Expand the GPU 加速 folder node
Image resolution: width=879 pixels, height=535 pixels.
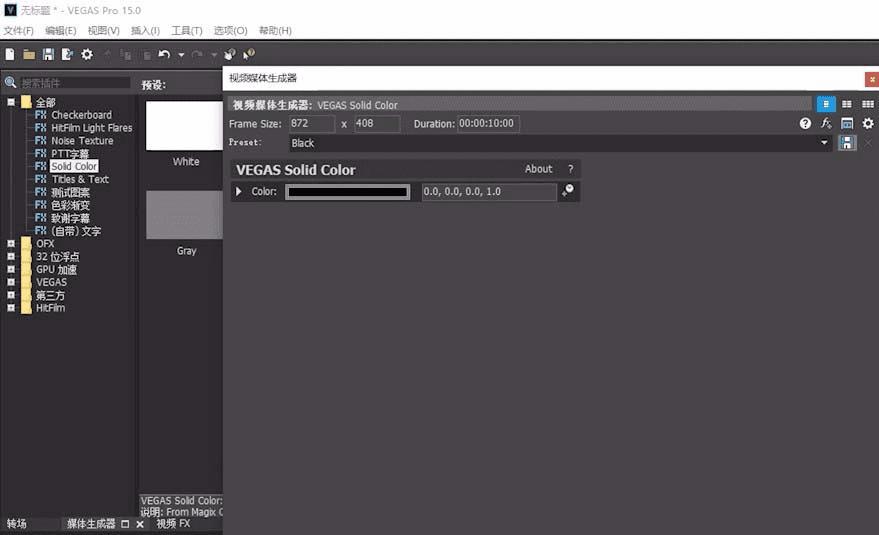(11, 269)
